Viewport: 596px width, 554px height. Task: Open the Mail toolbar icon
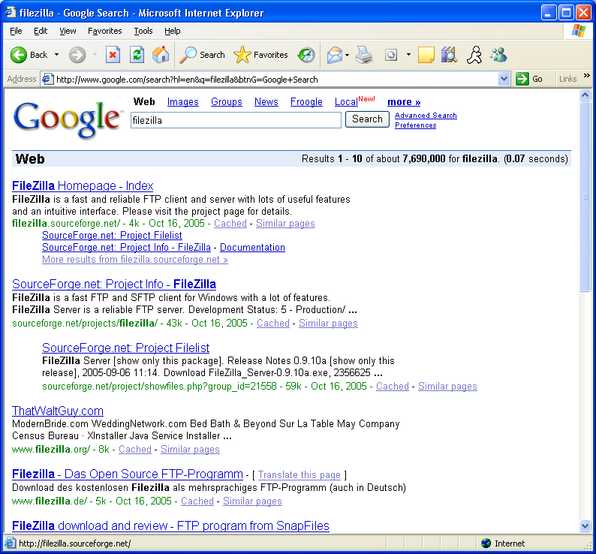click(335, 55)
